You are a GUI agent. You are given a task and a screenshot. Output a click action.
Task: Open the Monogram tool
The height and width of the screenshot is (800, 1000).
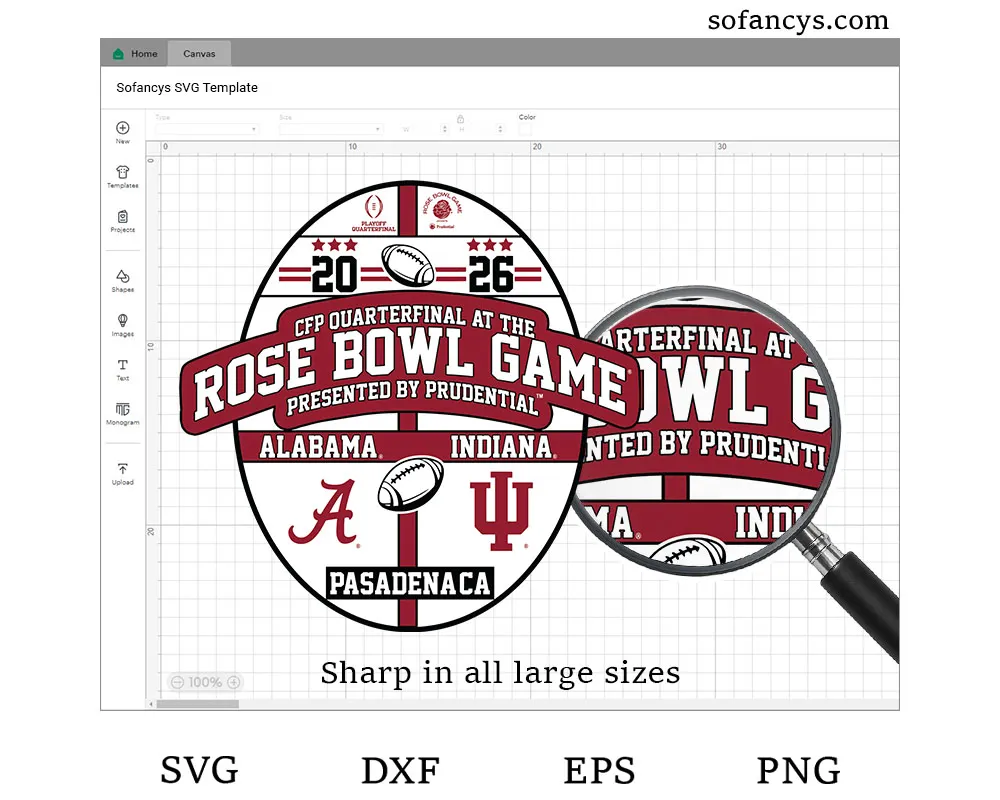tap(122, 410)
